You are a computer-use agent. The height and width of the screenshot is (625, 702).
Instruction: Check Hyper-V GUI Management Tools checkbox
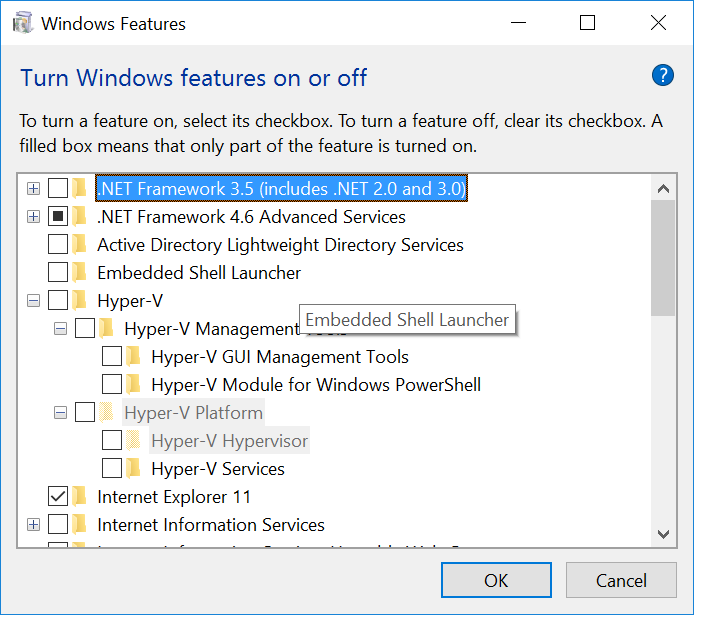click(111, 356)
